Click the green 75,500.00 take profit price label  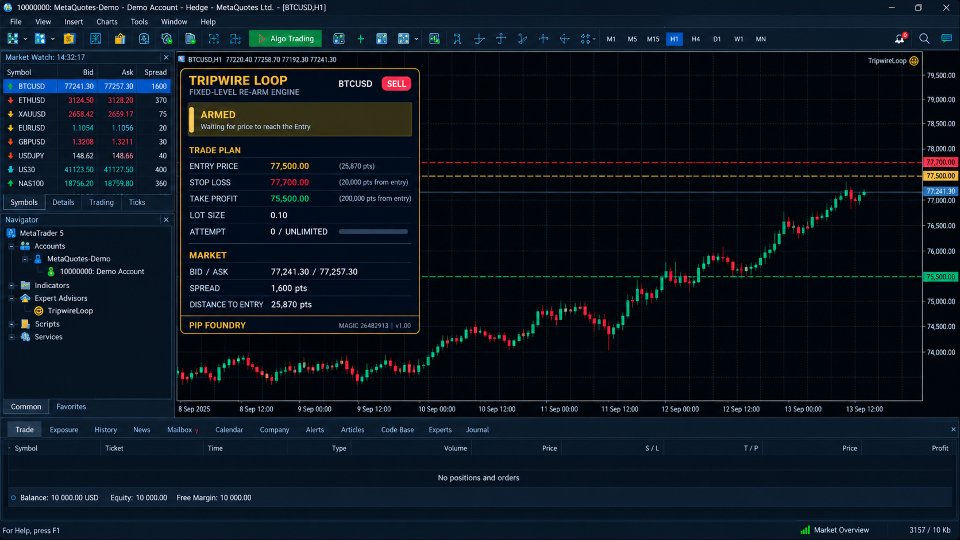[940, 277]
